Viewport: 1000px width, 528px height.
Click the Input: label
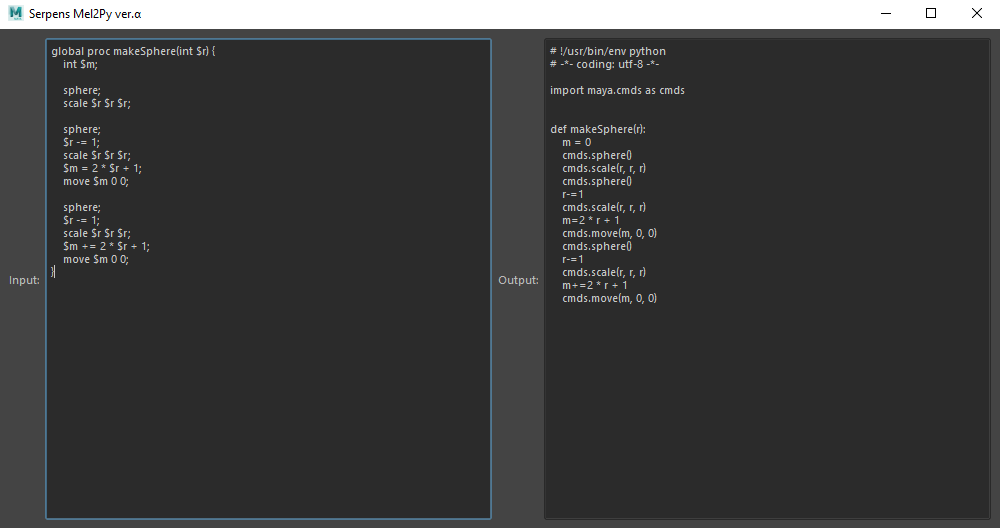[x=24, y=280]
